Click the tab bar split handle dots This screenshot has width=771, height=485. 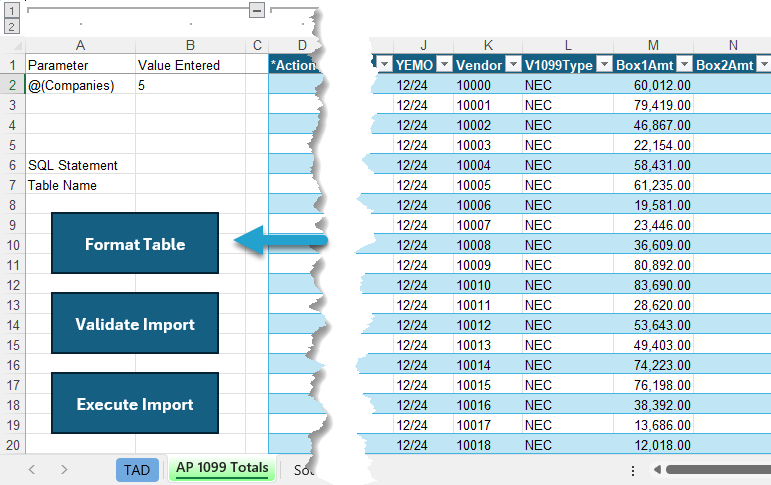coord(633,471)
